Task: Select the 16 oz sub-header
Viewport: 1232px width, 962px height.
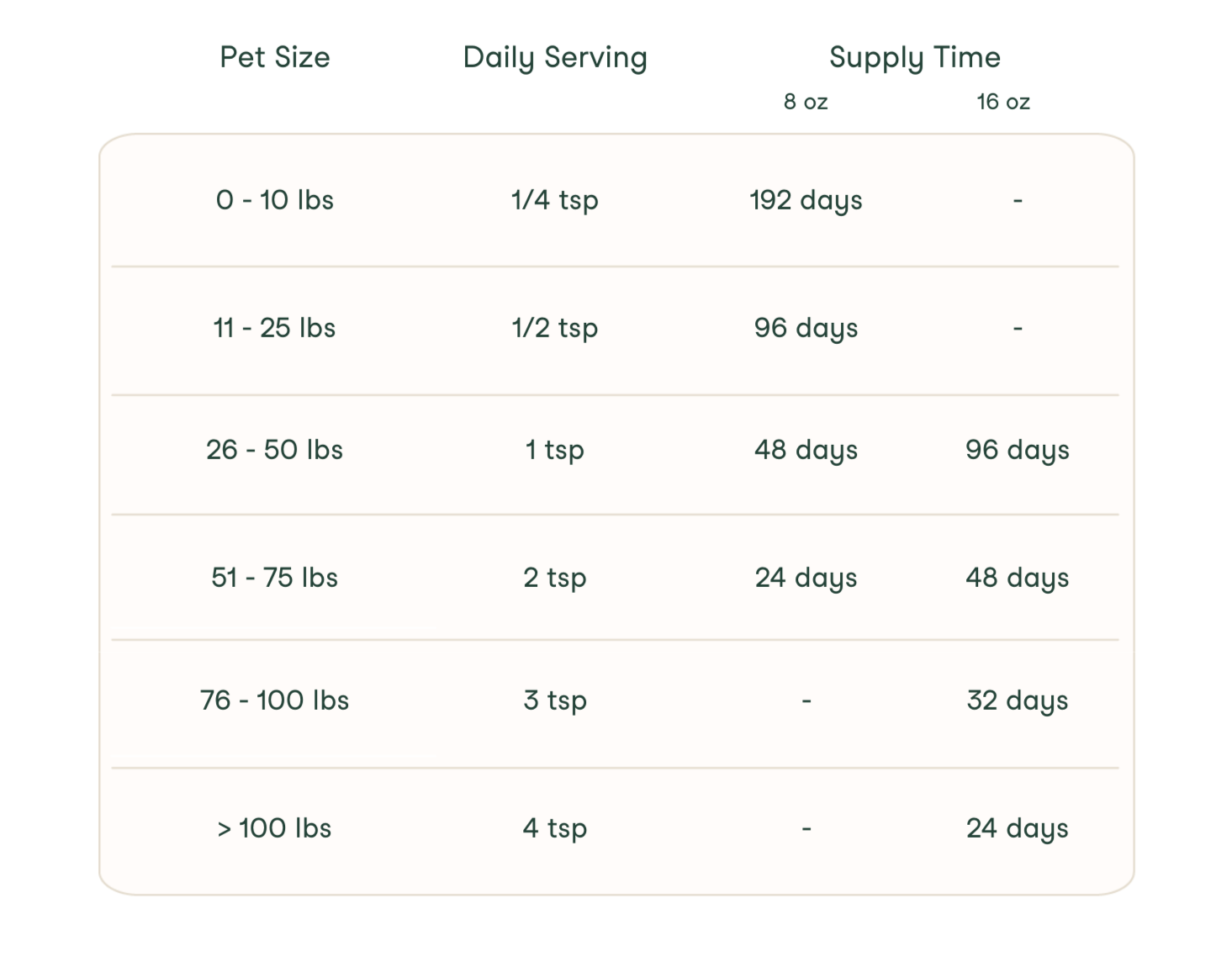Action: click(x=1002, y=102)
